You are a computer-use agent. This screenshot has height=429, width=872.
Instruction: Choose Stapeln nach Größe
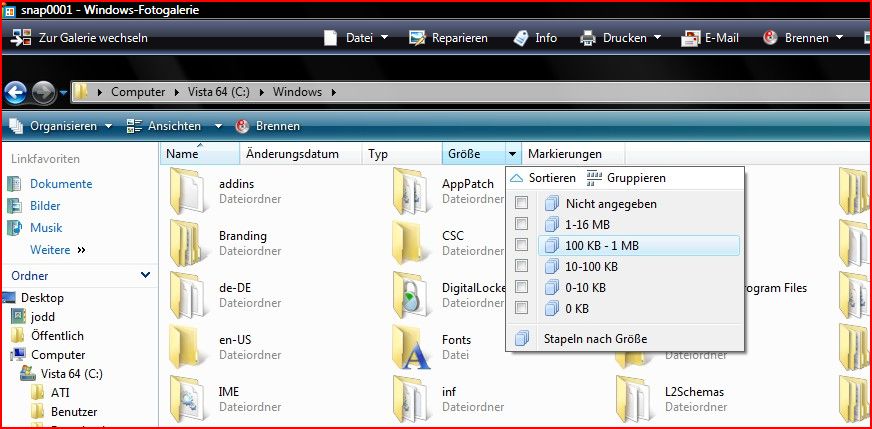pyautogui.click(x=595, y=338)
